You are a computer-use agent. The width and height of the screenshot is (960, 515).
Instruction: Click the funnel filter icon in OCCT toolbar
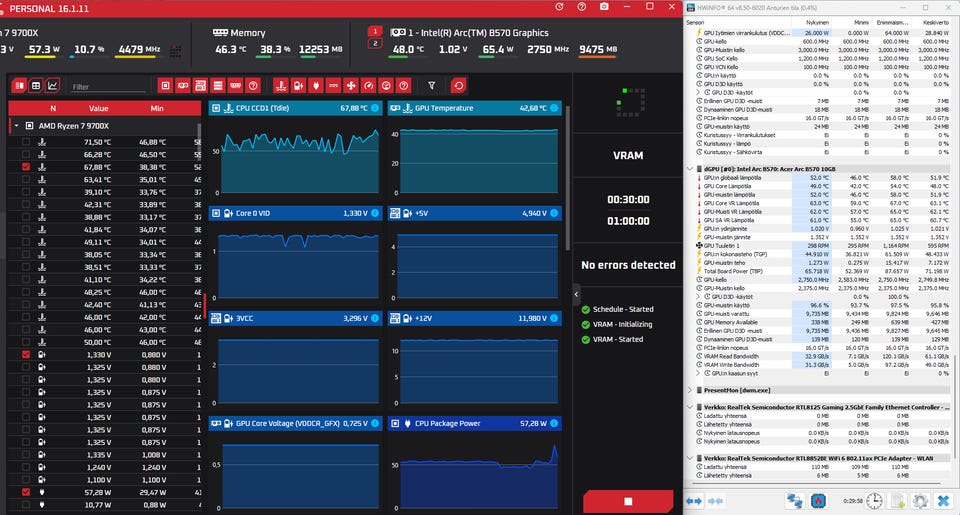pyautogui.click(x=432, y=86)
